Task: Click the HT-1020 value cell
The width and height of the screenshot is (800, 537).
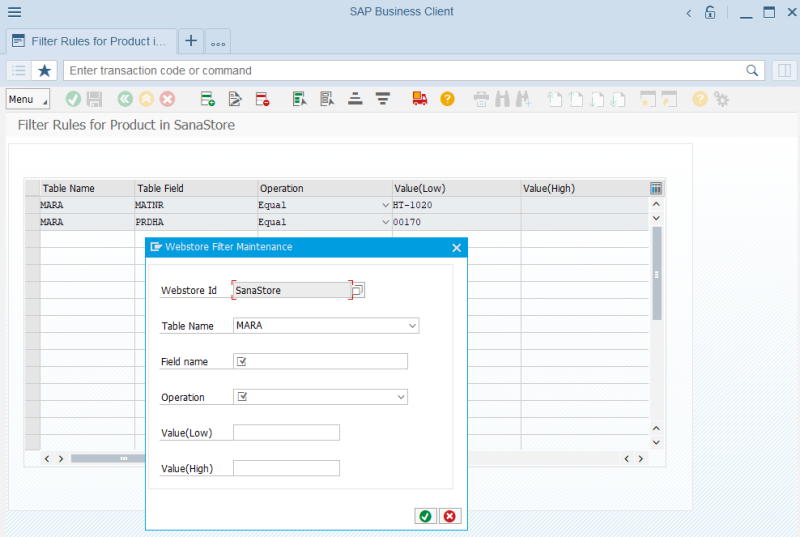Action: pyautogui.click(x=456, y=205)
